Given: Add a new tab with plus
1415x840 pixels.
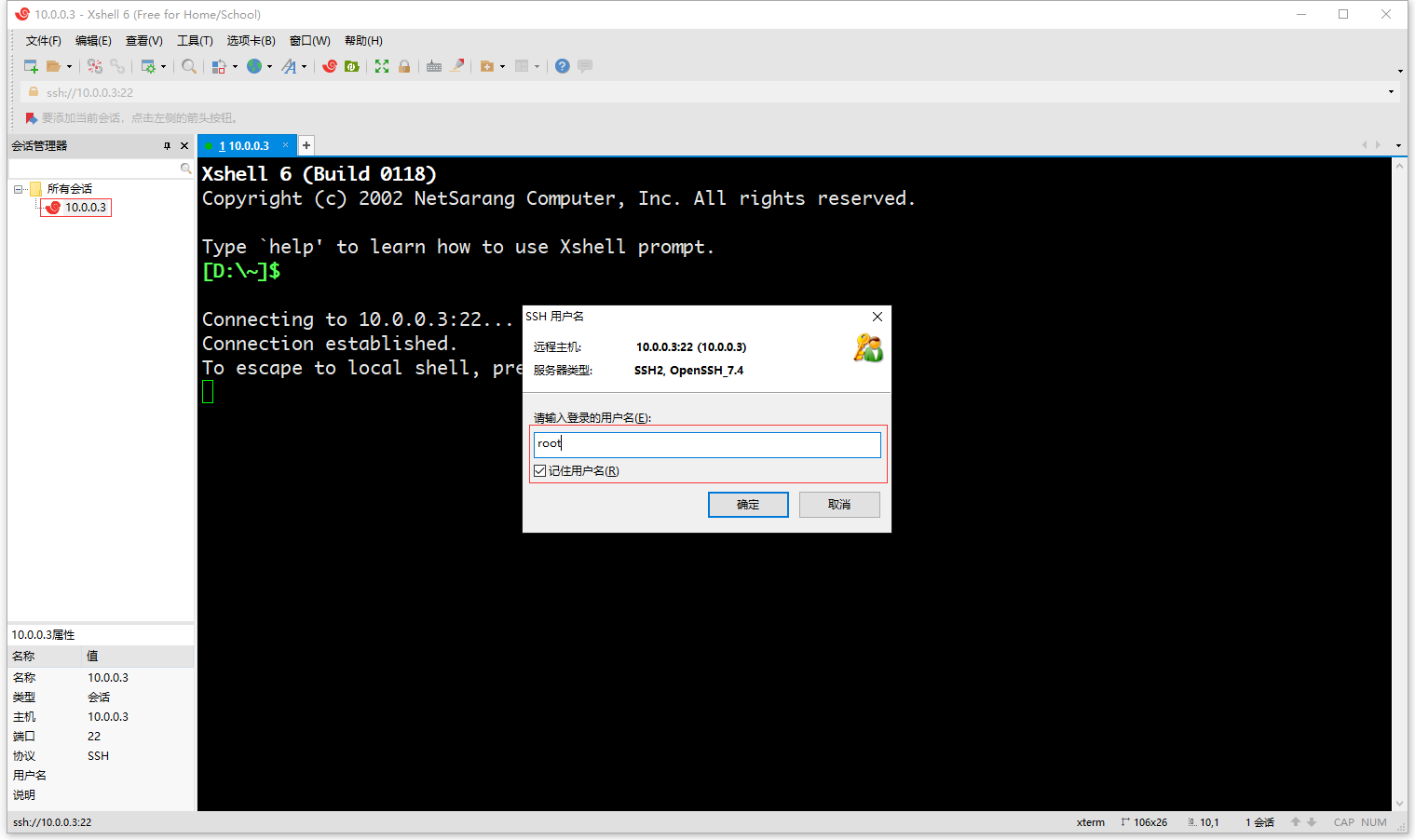Looking at the screenshot, I should point(306,145).
